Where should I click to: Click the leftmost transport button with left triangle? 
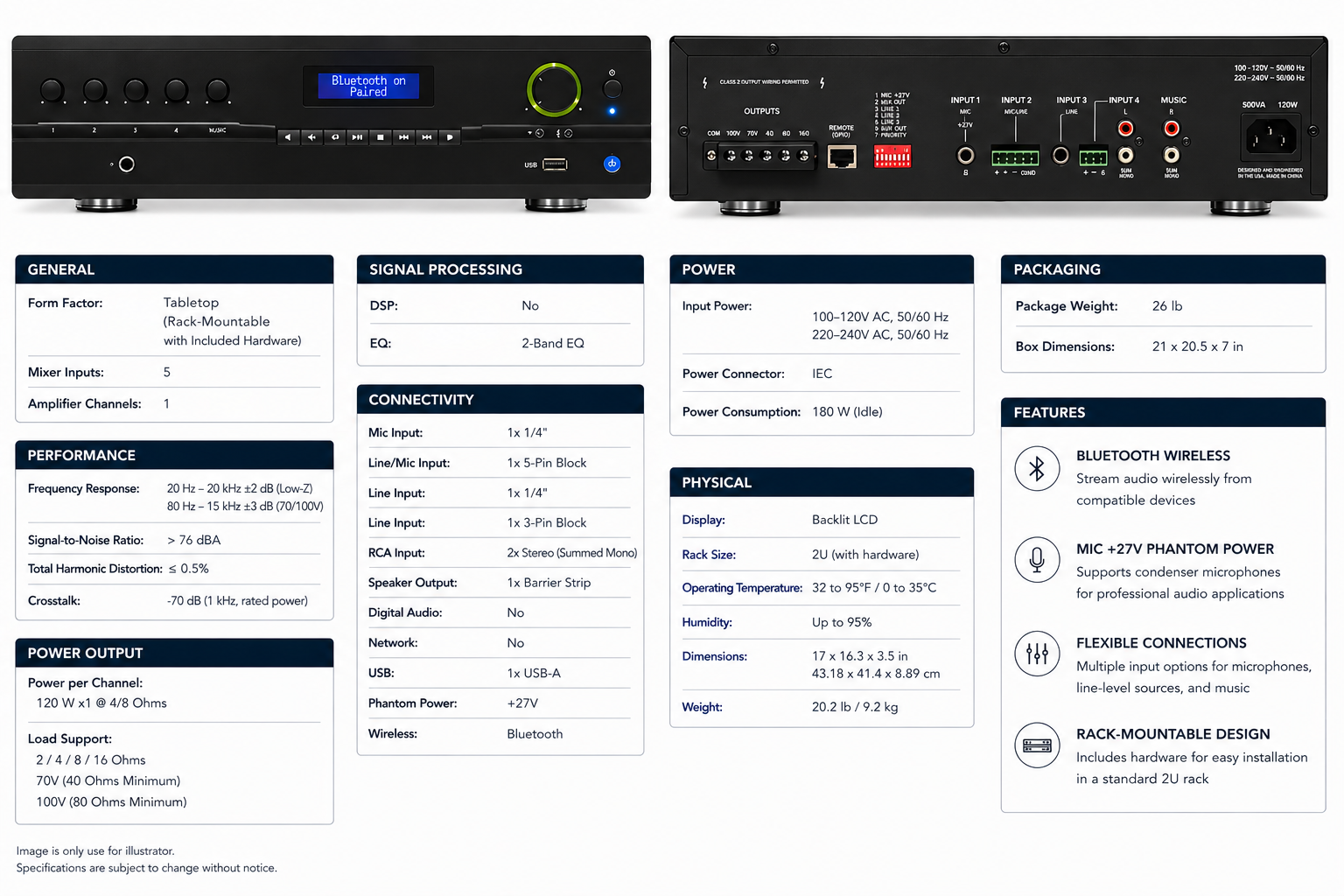pos(288,136)
